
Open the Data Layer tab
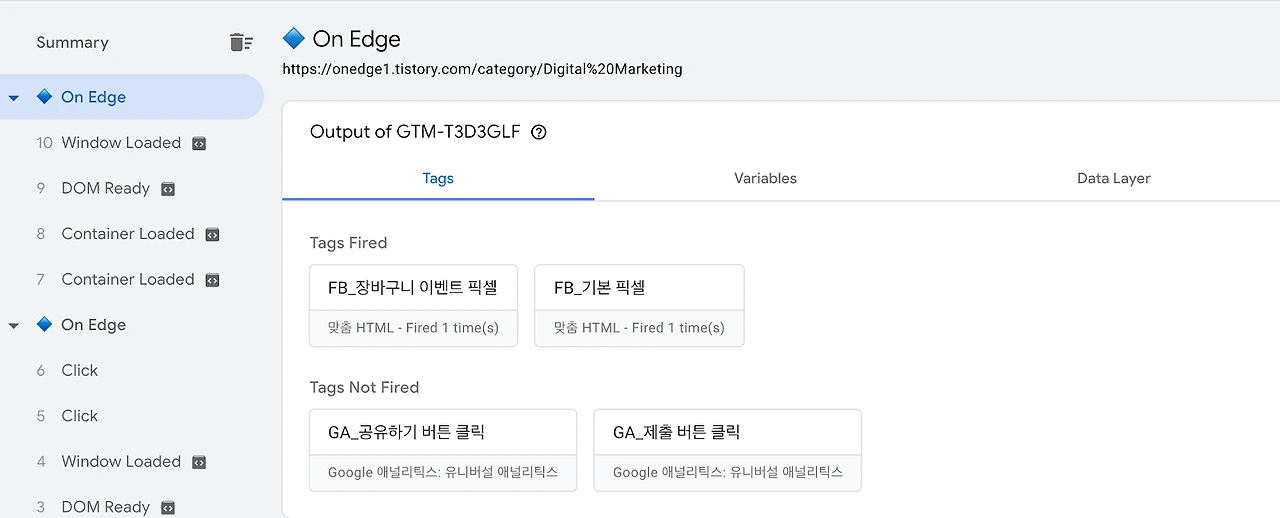coord(1113,178)
